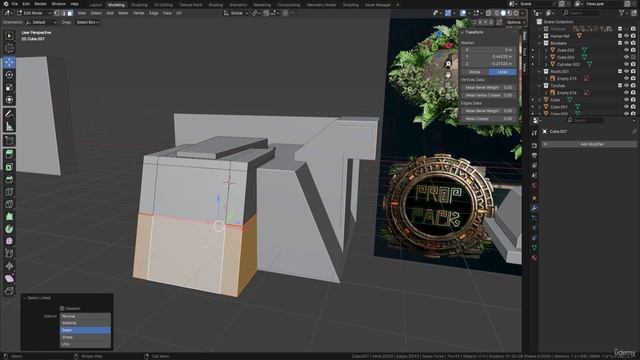The image size is (640, 360).
Task: Pick the Poly Build tool
Action: click(x=9, y=217)
